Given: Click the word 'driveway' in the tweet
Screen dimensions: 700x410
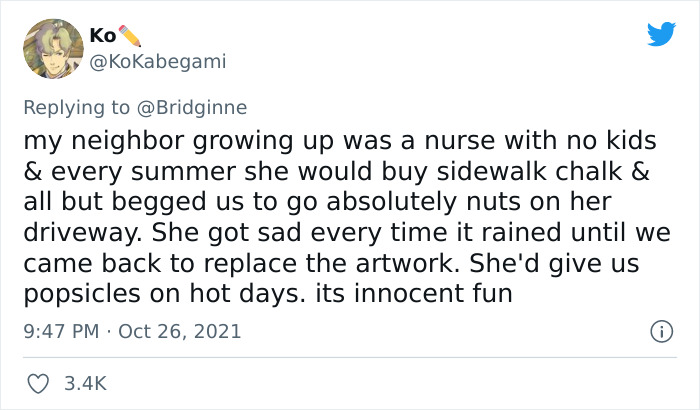Looking at the screenshot, I should [x=74, y=235].
